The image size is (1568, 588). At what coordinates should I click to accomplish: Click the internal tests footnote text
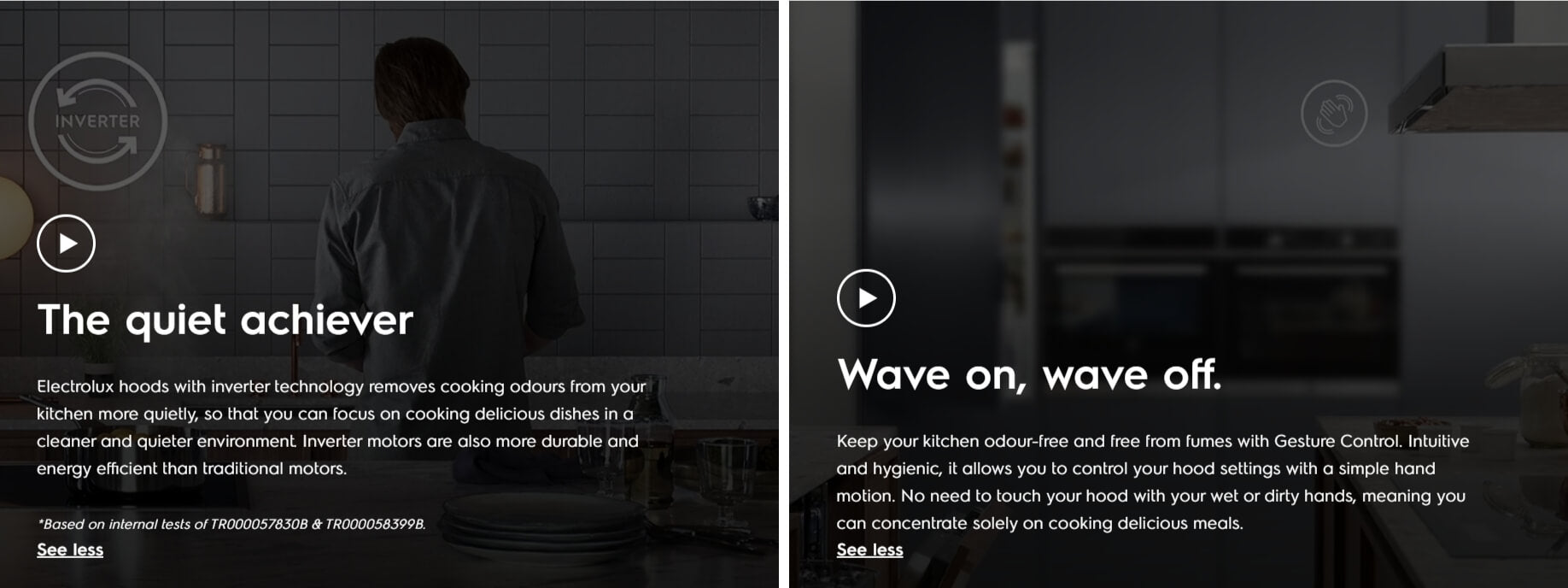(231, 524)
